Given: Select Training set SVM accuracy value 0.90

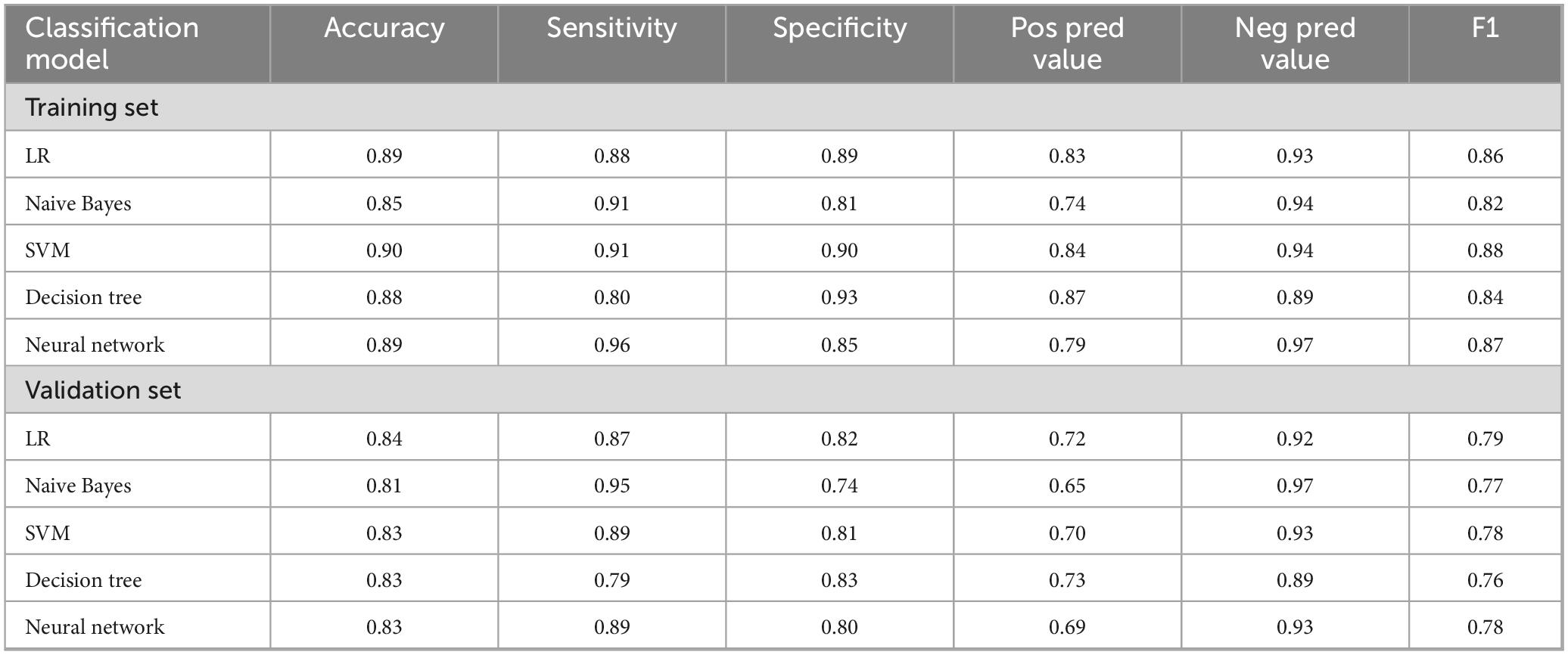Looking at the screenshot, I should click(384, 250).
